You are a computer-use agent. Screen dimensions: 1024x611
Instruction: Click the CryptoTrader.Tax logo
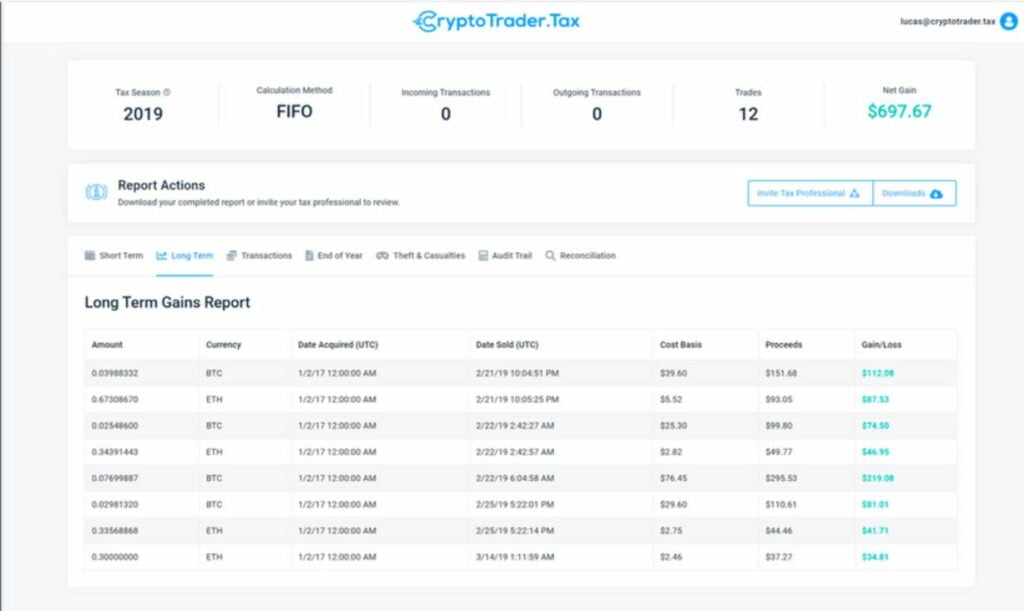click(496, 21)
